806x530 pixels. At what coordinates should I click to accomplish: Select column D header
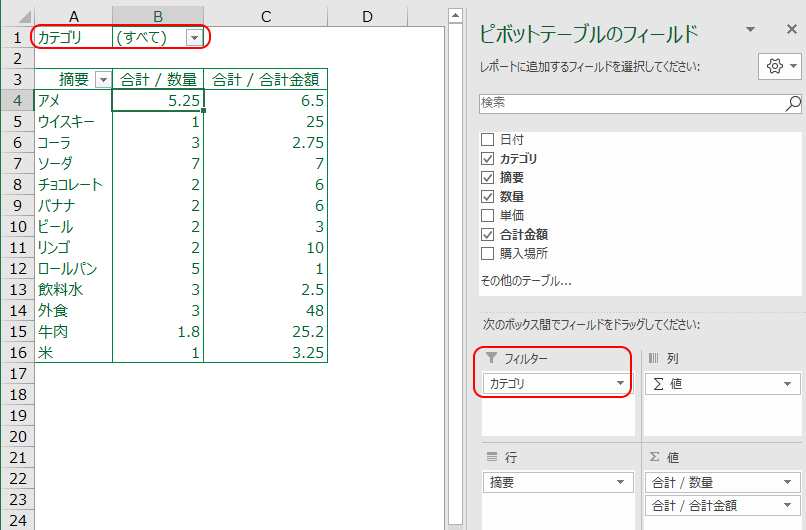[x=367, y=16]
